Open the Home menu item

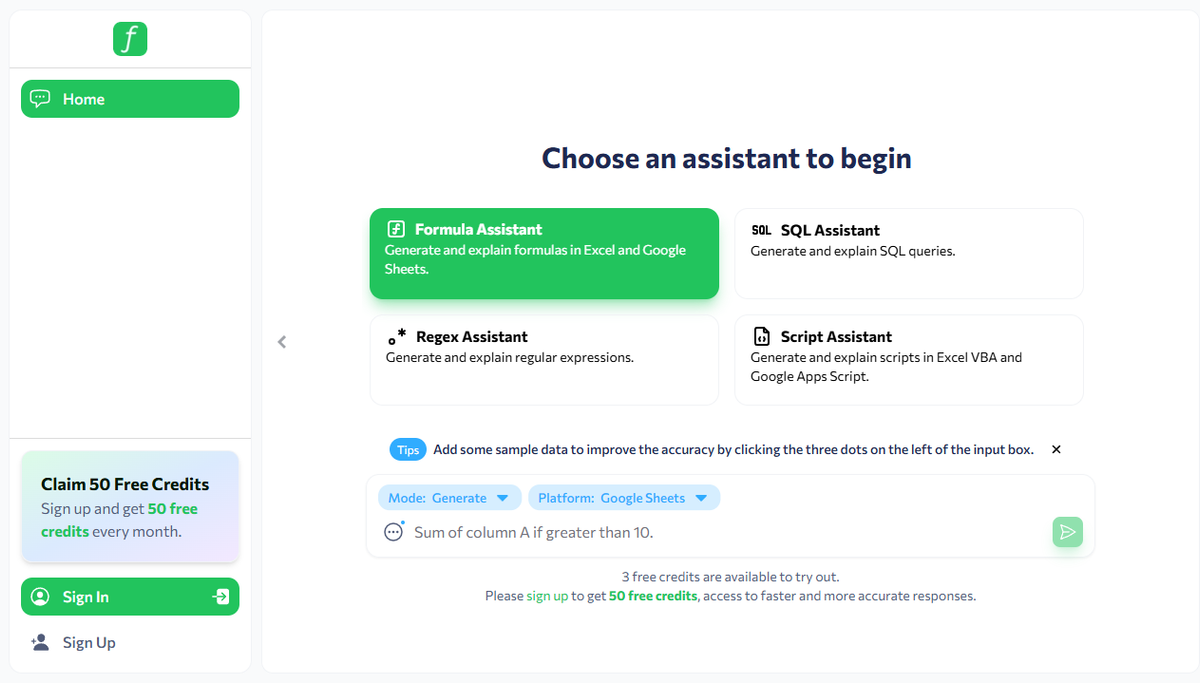[x=130, y=99]
